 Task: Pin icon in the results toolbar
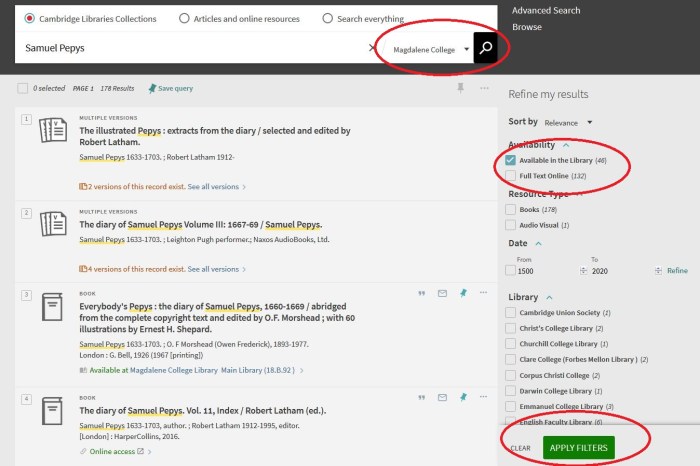(460, 88)
